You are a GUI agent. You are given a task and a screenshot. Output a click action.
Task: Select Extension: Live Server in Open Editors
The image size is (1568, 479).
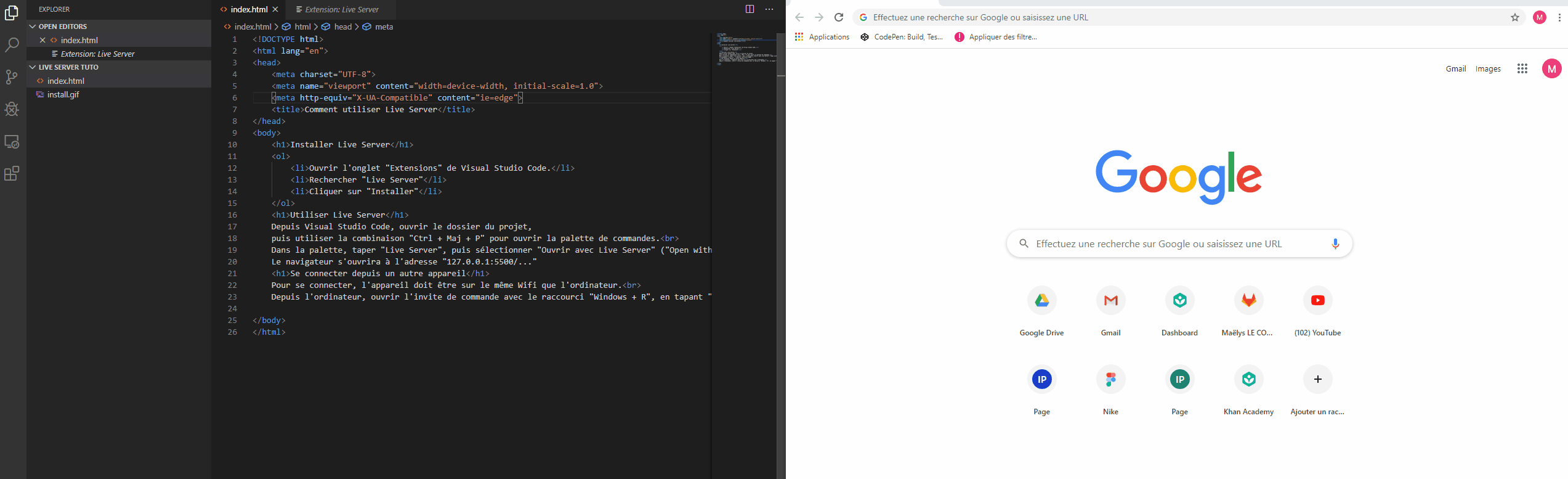pos(119,54)
